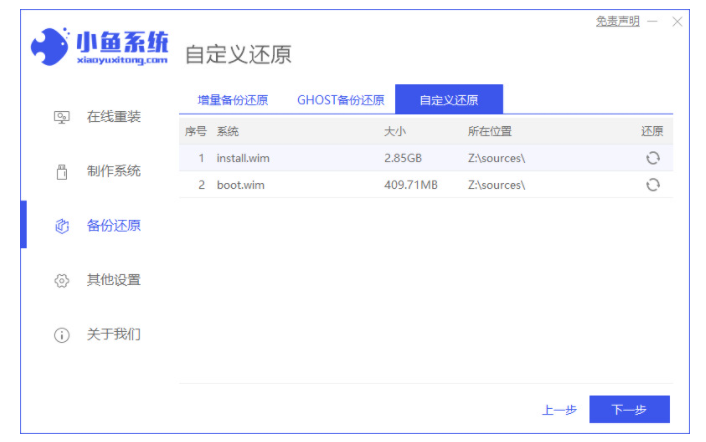Click the 其他设置 gear icon
The width and height of the screenshot is (706, 442).
(x=62, y=280)
